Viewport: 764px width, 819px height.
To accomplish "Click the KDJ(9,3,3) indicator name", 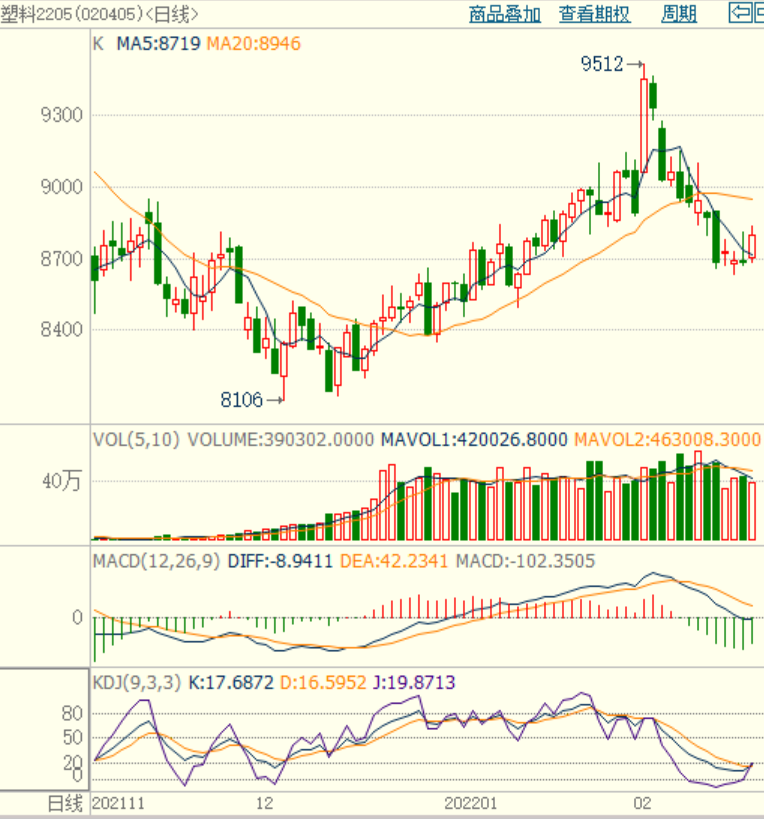I will (137, 683).
